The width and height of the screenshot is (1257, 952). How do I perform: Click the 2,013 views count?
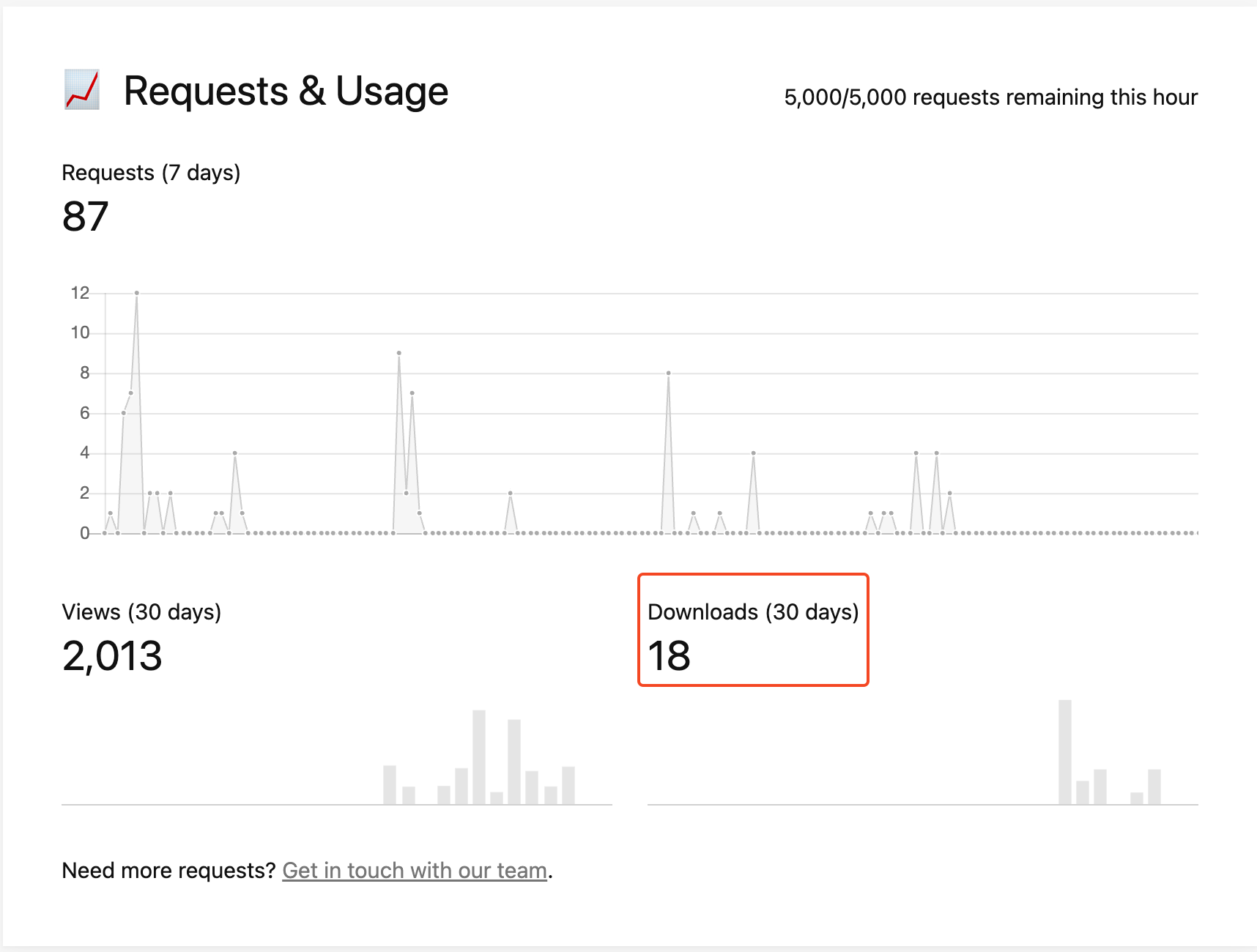[112, 656]
